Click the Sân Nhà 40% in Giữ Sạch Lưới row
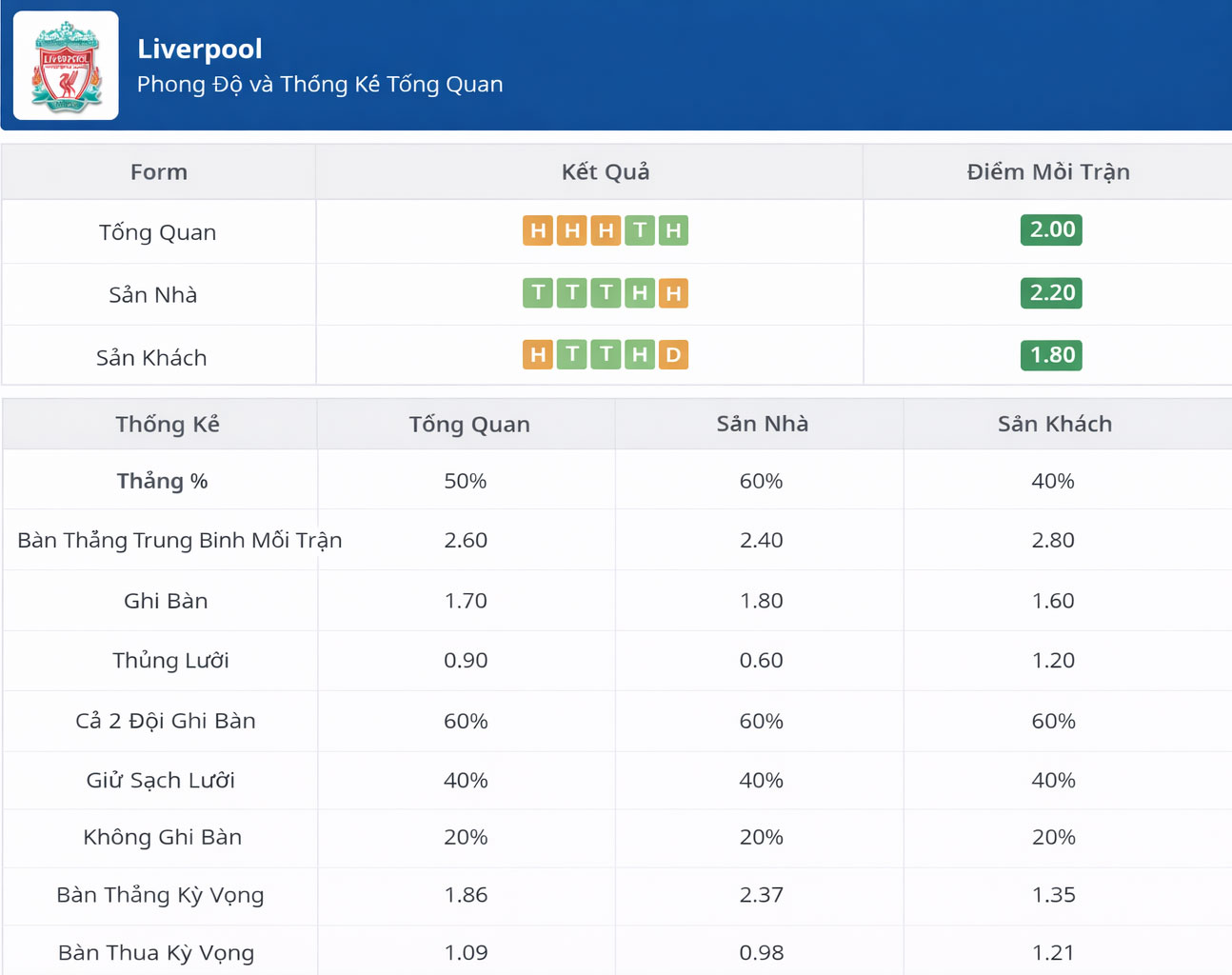This screenshot has height=975, width=1232. point(762,781)
